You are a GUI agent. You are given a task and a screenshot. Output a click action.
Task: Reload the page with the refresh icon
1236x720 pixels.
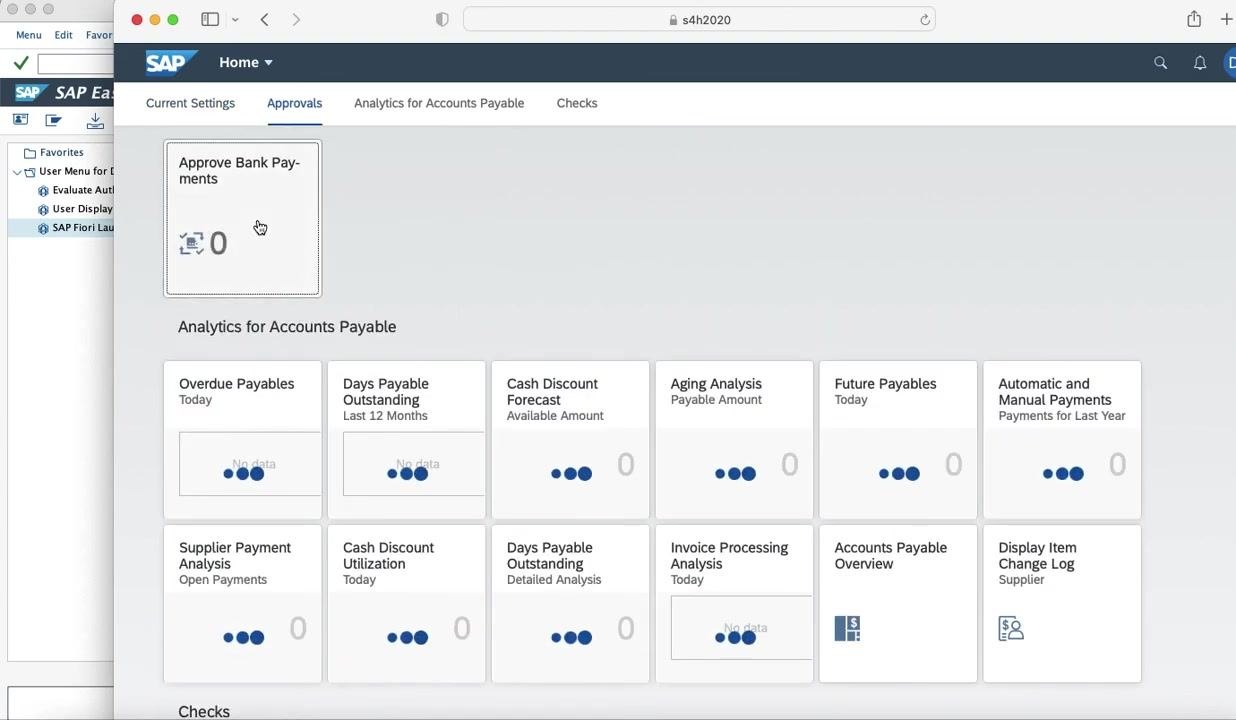(x=925, y=19)
